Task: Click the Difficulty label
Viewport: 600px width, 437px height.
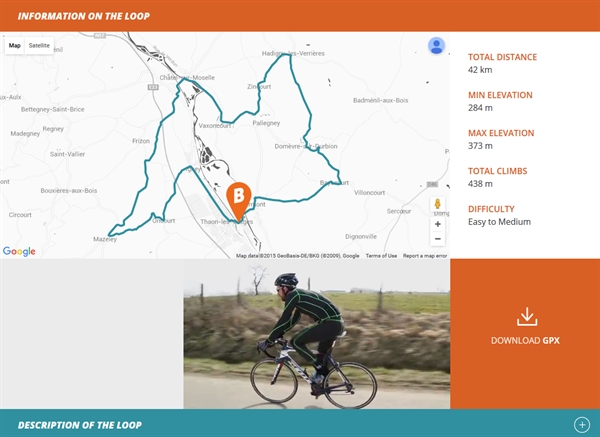Action: click(491, 209)
